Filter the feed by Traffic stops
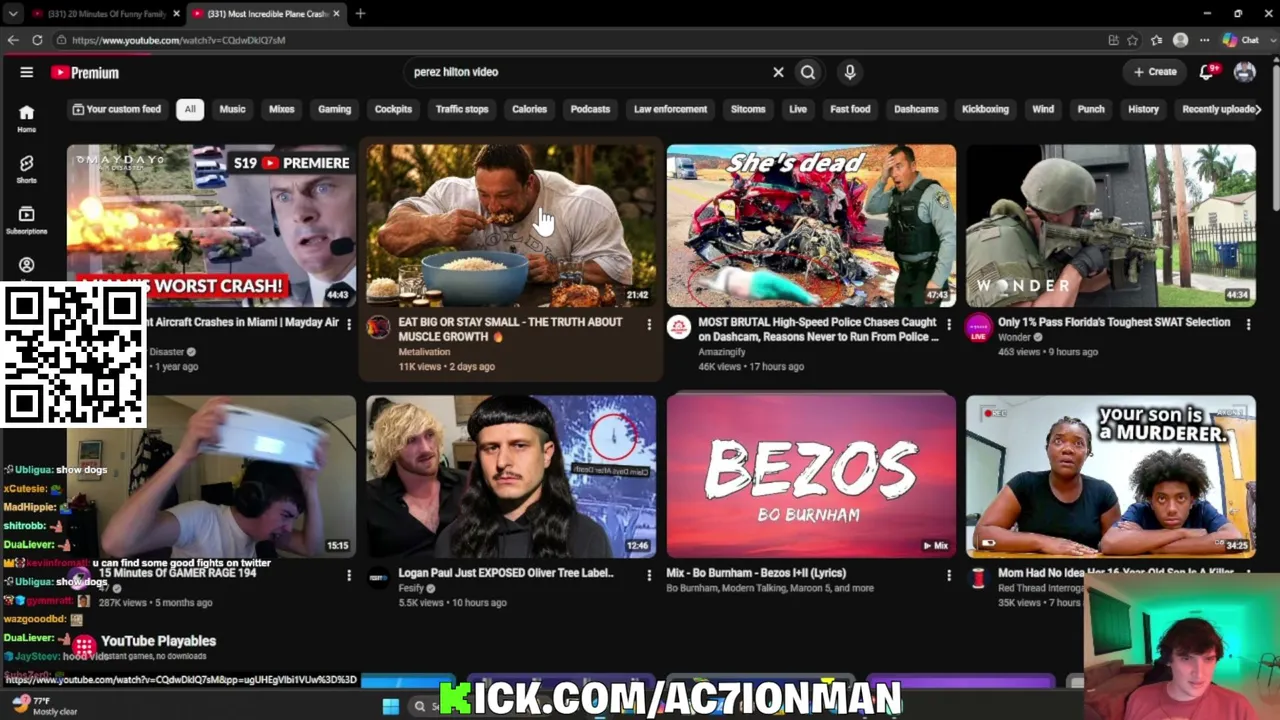Image resolution: width=1280 pixels, height=720 pixels. tap(462, 109)
